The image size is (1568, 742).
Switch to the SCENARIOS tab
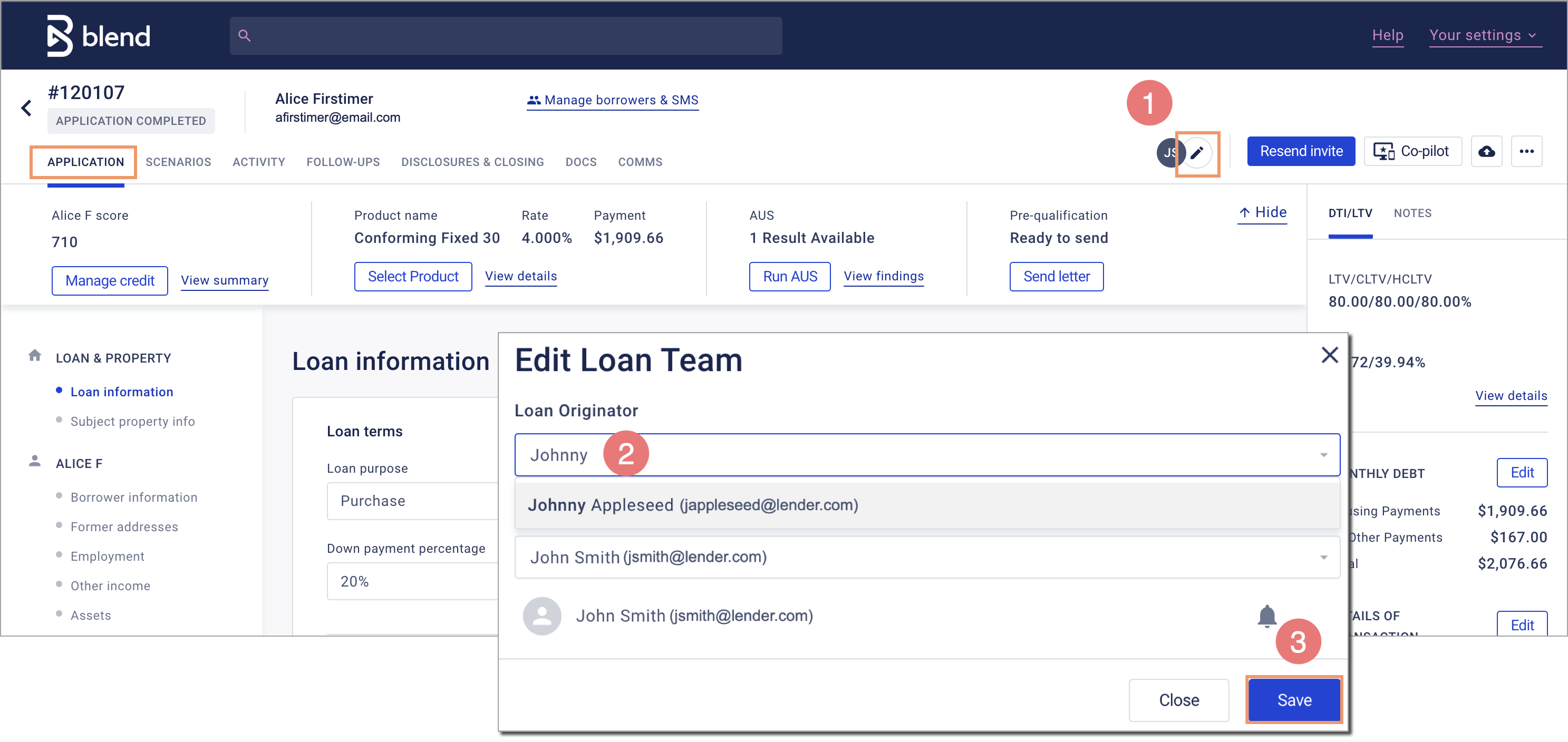(x=178, y=162)
